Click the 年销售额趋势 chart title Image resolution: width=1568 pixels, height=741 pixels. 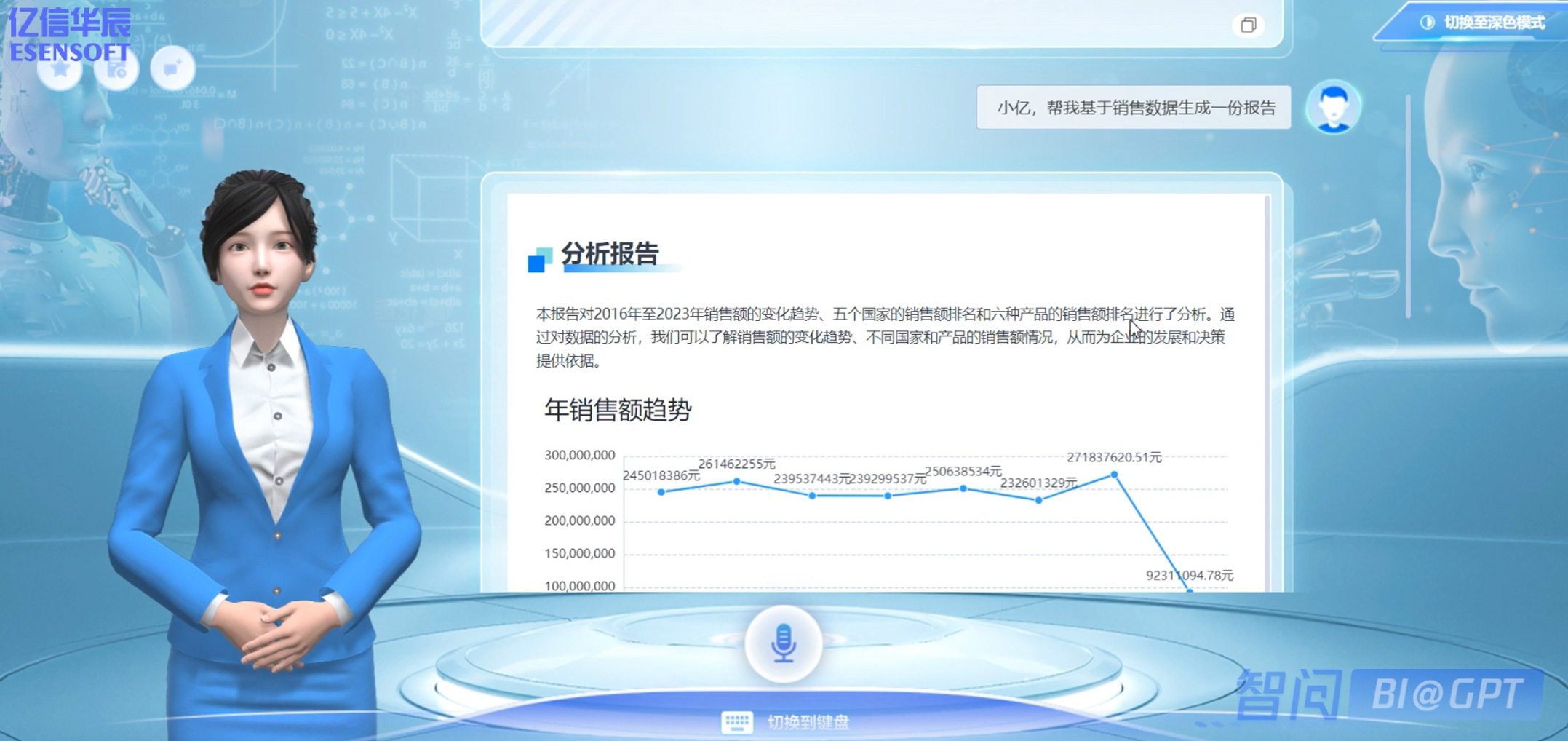coord(618,410)
